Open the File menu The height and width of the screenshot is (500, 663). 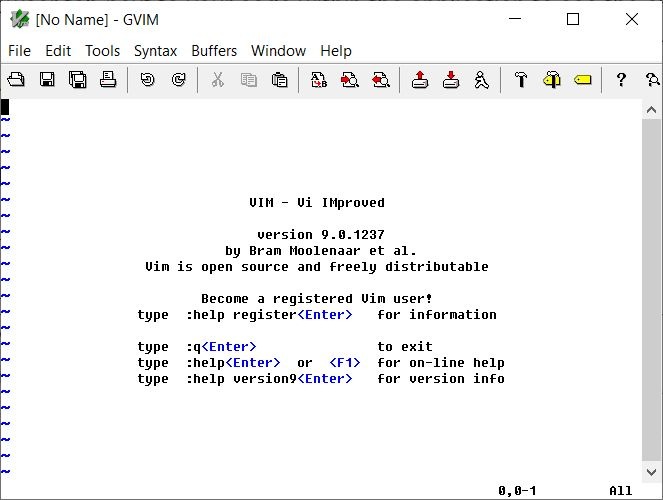[19, 51]
